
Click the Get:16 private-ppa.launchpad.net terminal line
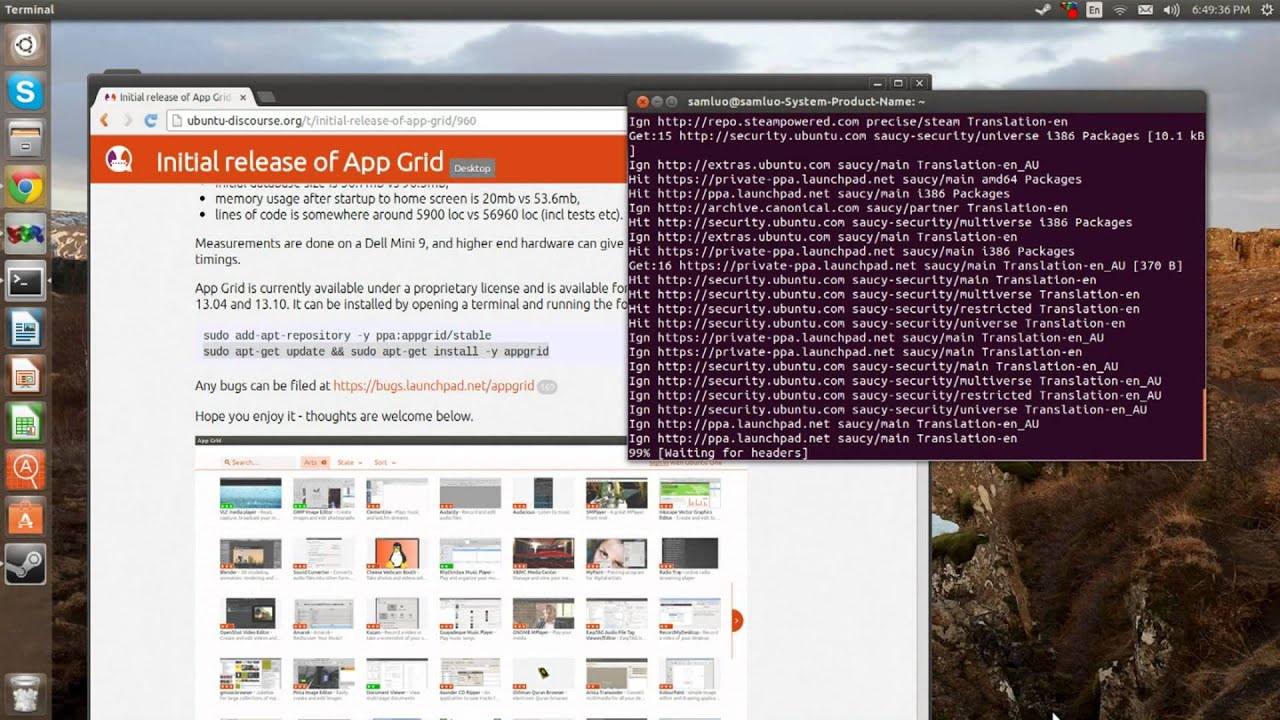(906, 266)
